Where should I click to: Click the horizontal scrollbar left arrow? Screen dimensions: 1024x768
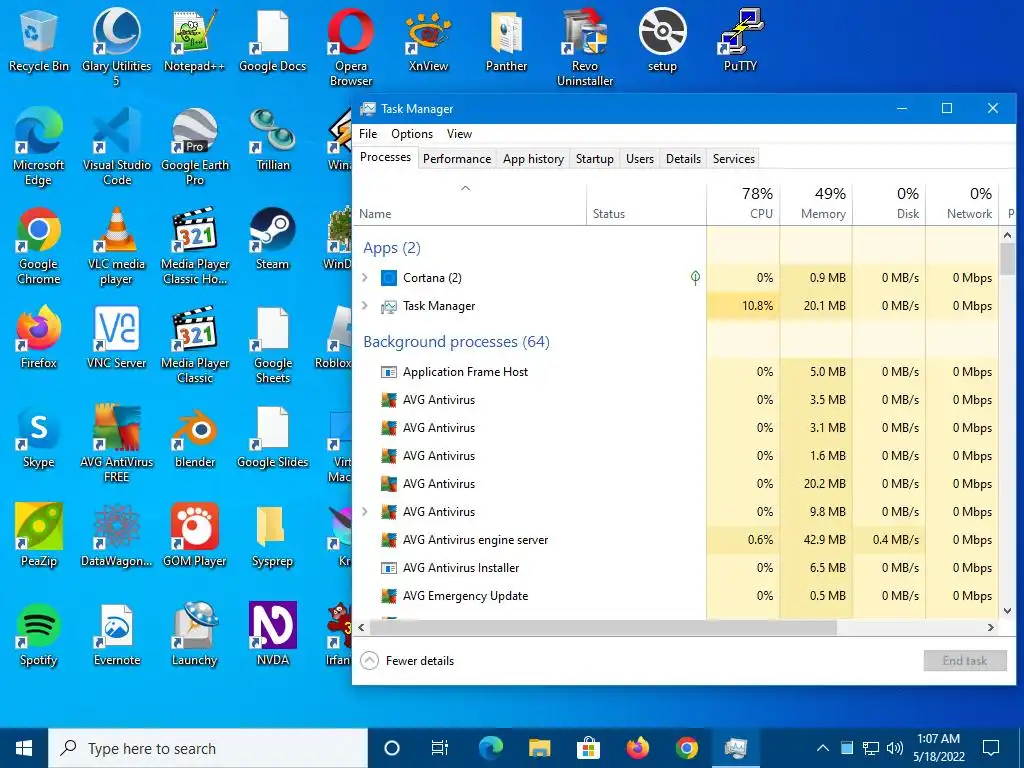point(361,627)
